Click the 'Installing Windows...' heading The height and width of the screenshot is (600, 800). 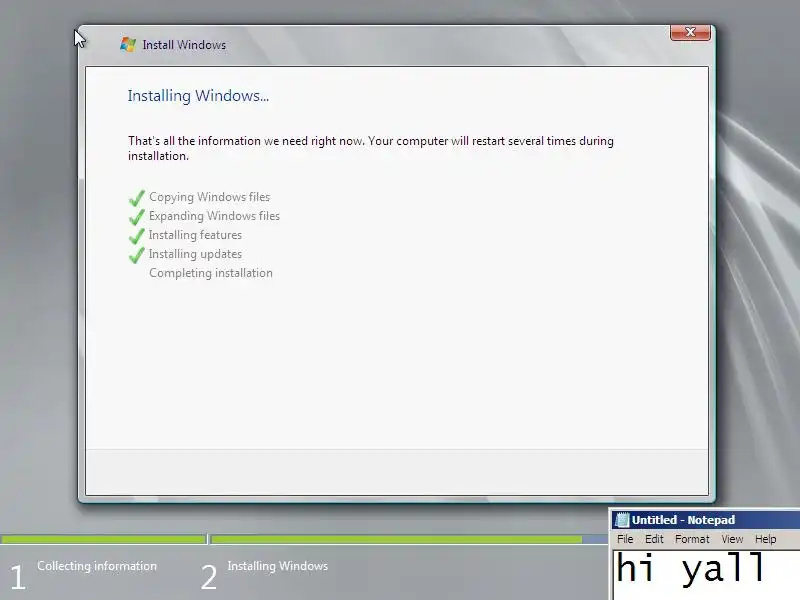coord(198,96)
